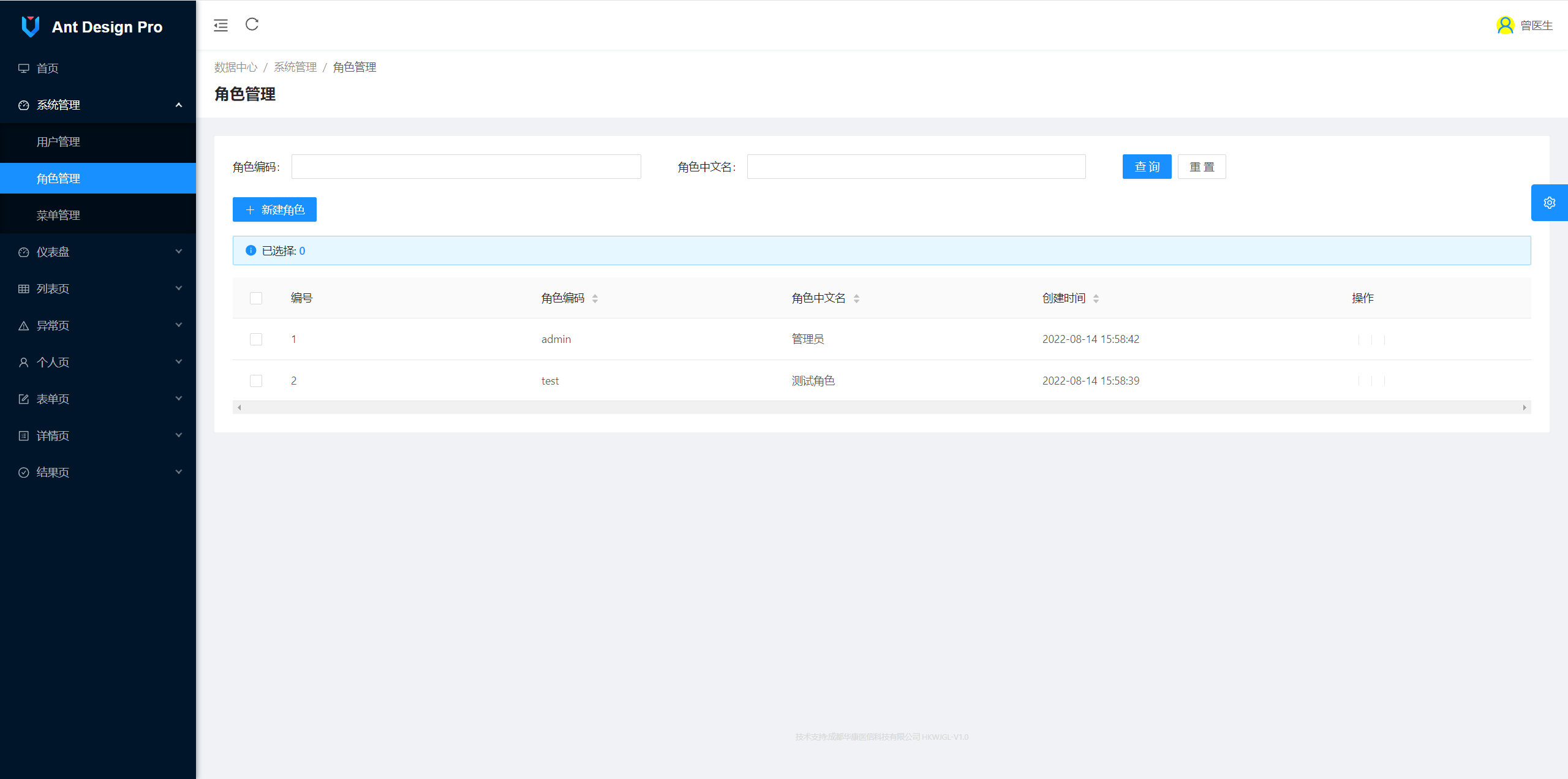Focus the 角色编码 input field

[466, 167]
